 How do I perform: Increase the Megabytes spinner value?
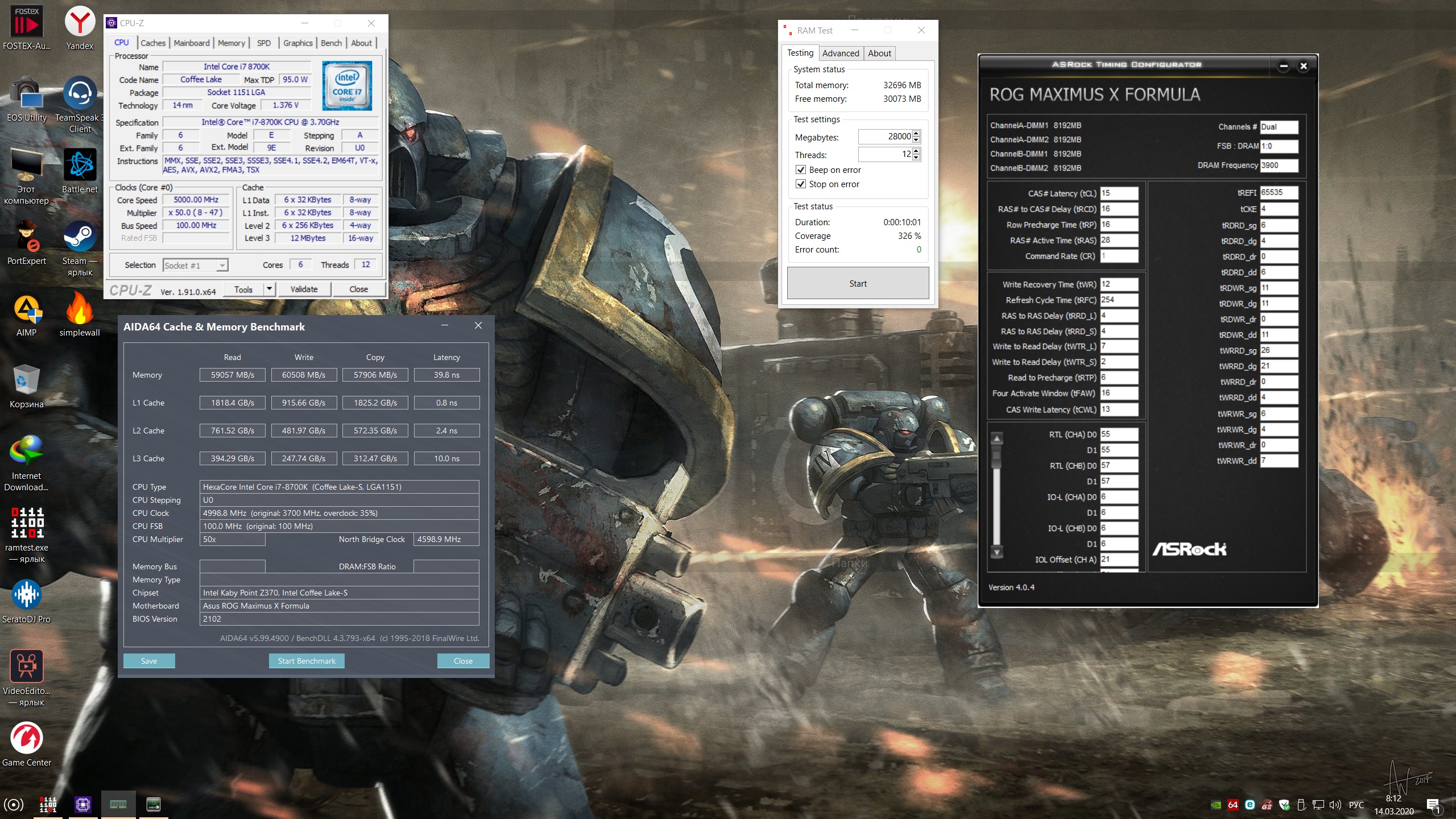pos(916,134)
